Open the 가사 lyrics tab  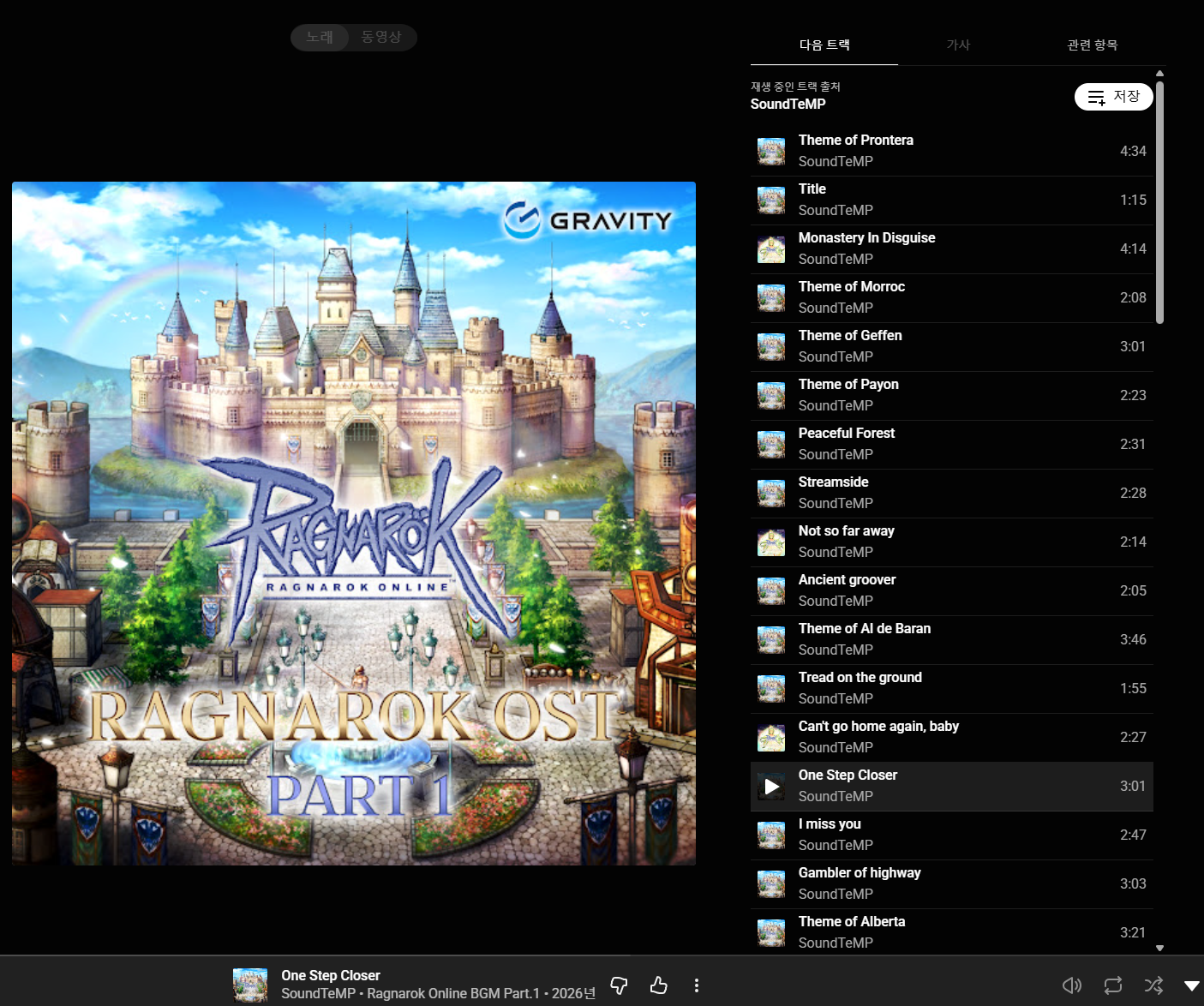pos(958,45)
